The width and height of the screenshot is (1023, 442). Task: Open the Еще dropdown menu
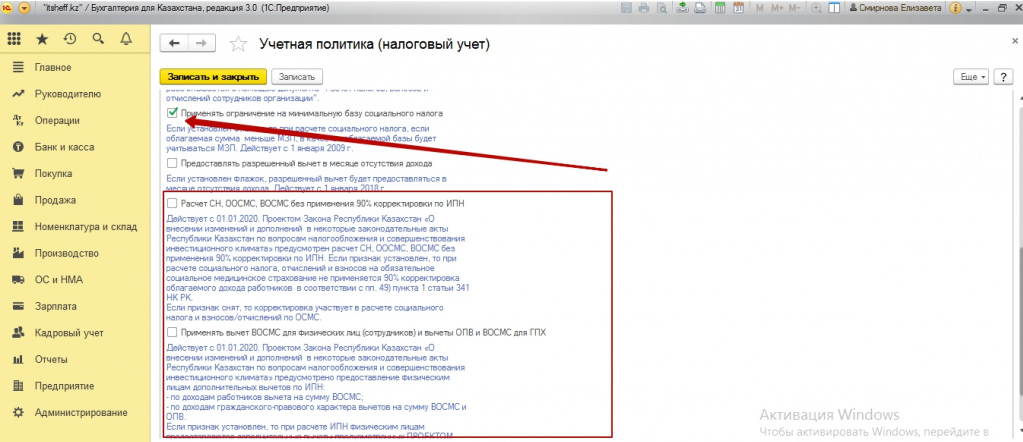click(x=971, y=76)
